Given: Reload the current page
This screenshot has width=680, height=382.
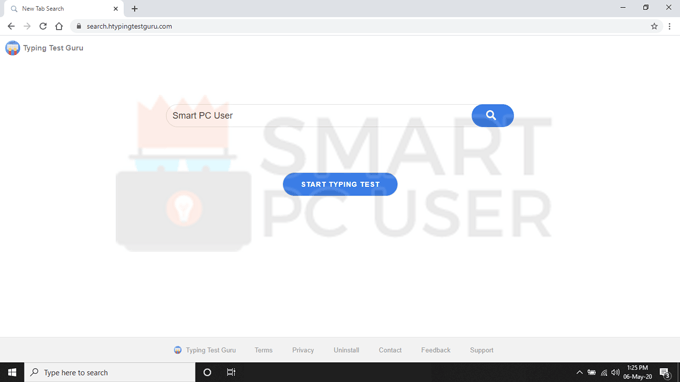Looking at the screenshot, I should coord(43,26).
